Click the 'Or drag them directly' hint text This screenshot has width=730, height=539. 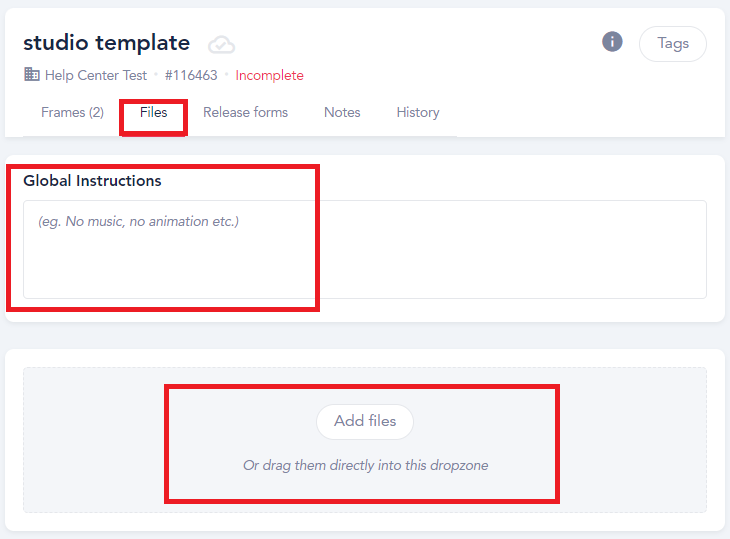(365, 465)
